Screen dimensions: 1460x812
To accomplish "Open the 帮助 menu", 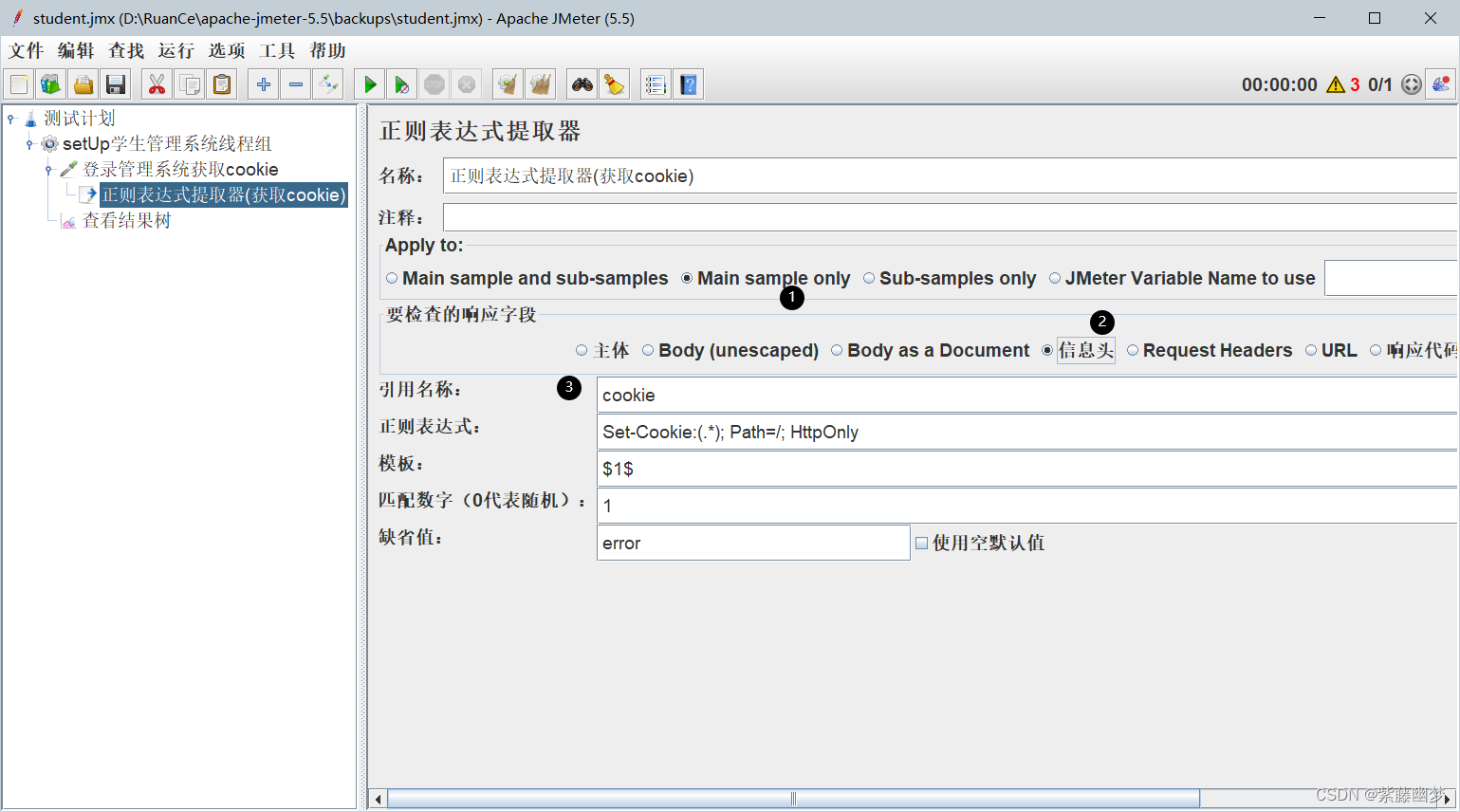I will pyautogui.click(x=328, y=50).
